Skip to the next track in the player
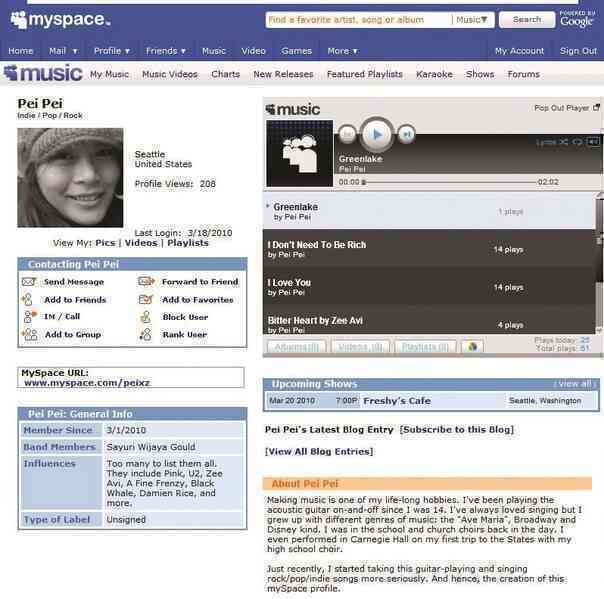 point(406,134)
